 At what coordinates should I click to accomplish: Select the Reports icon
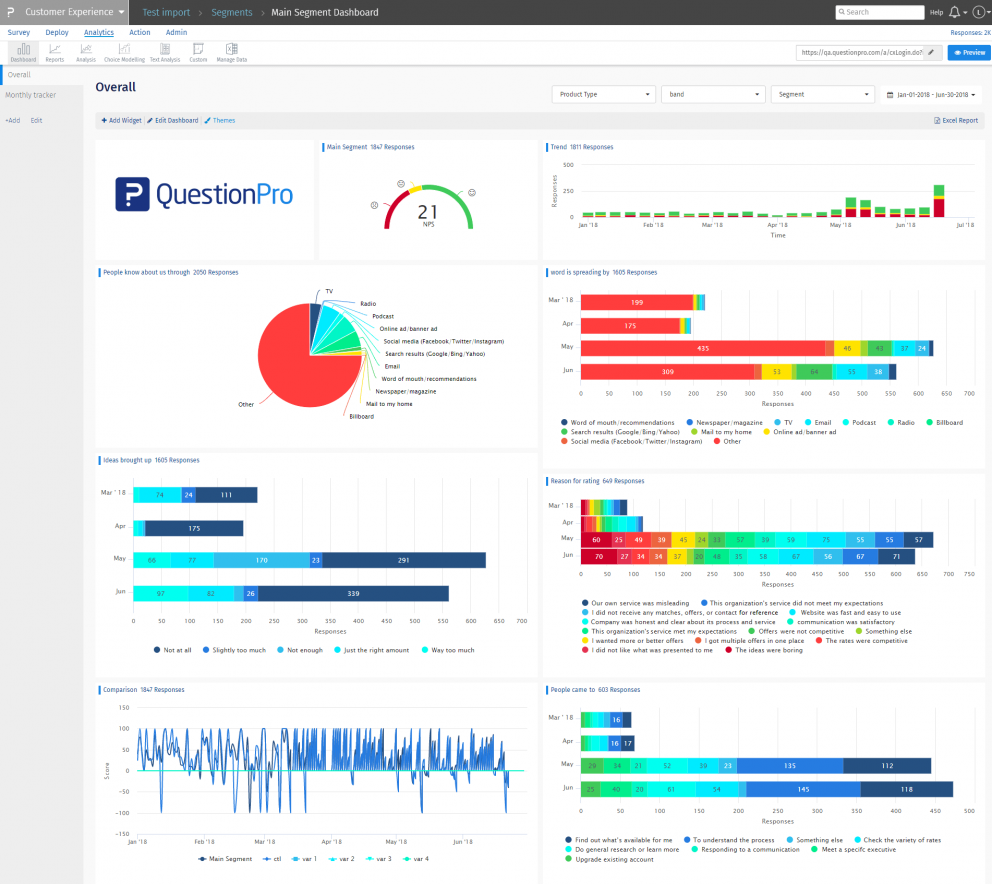pos(54,52)
